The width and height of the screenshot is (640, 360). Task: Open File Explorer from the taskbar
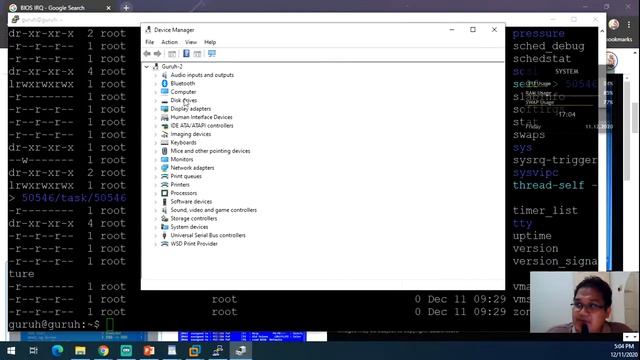pyautogui.click(x=80, y=351)
